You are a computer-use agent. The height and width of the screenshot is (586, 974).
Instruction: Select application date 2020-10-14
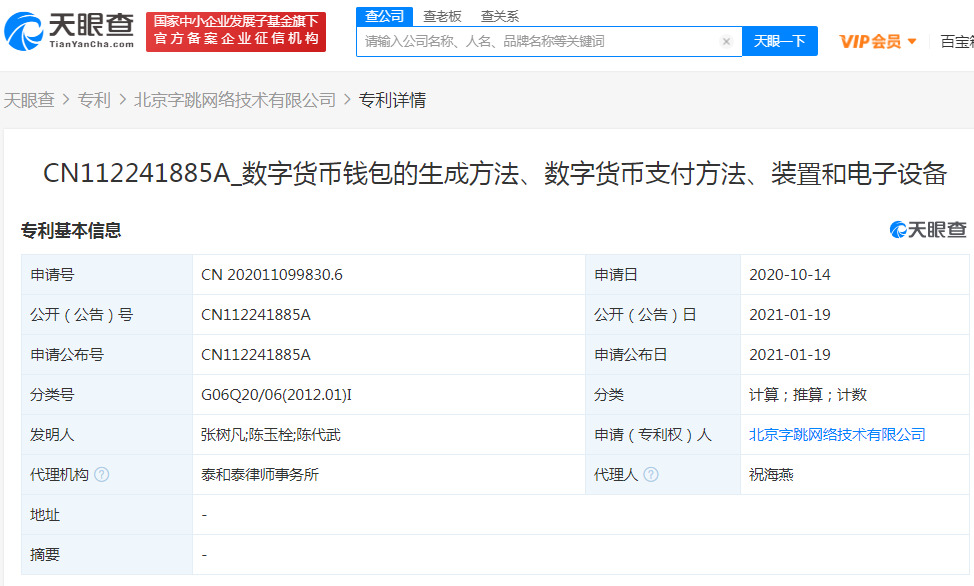[x=790, y=275]
